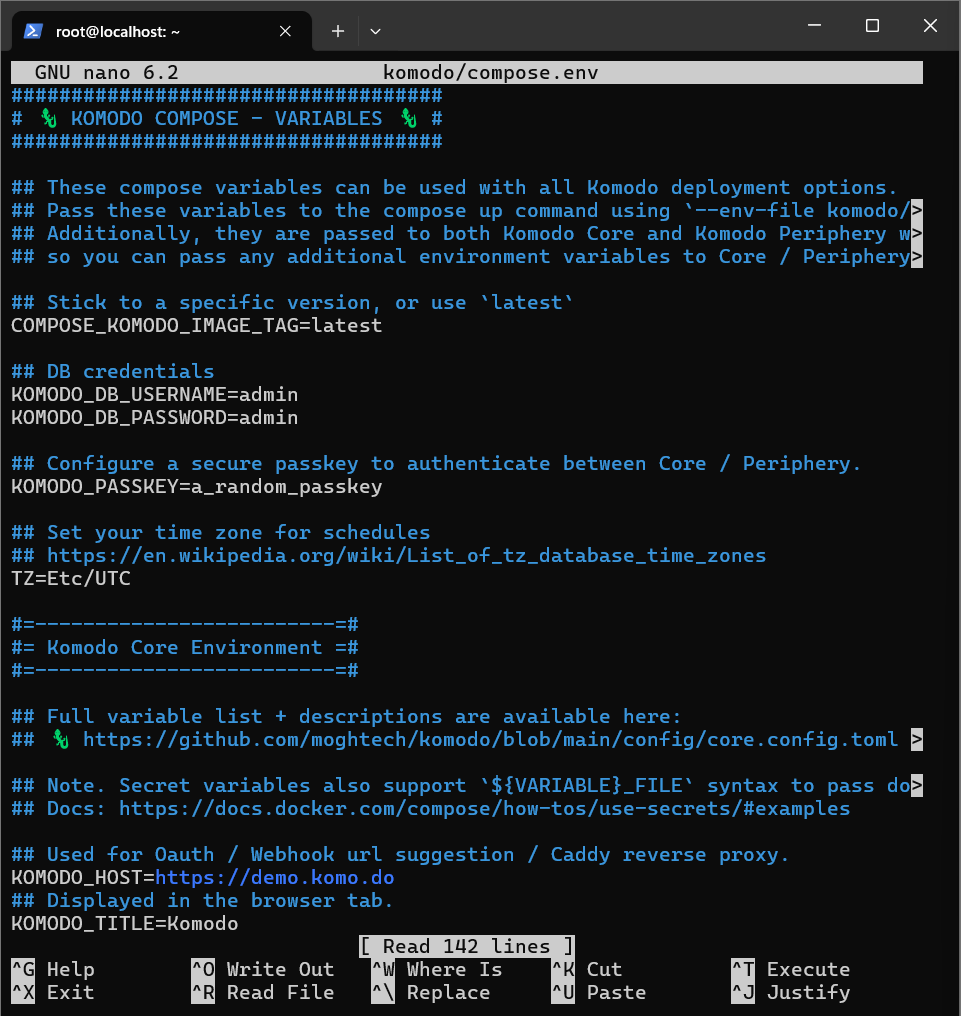This screenshot has width=961, height=1016.
Task: Click the 'Note. Secret variables also support' line
Action: click(467, 785)
